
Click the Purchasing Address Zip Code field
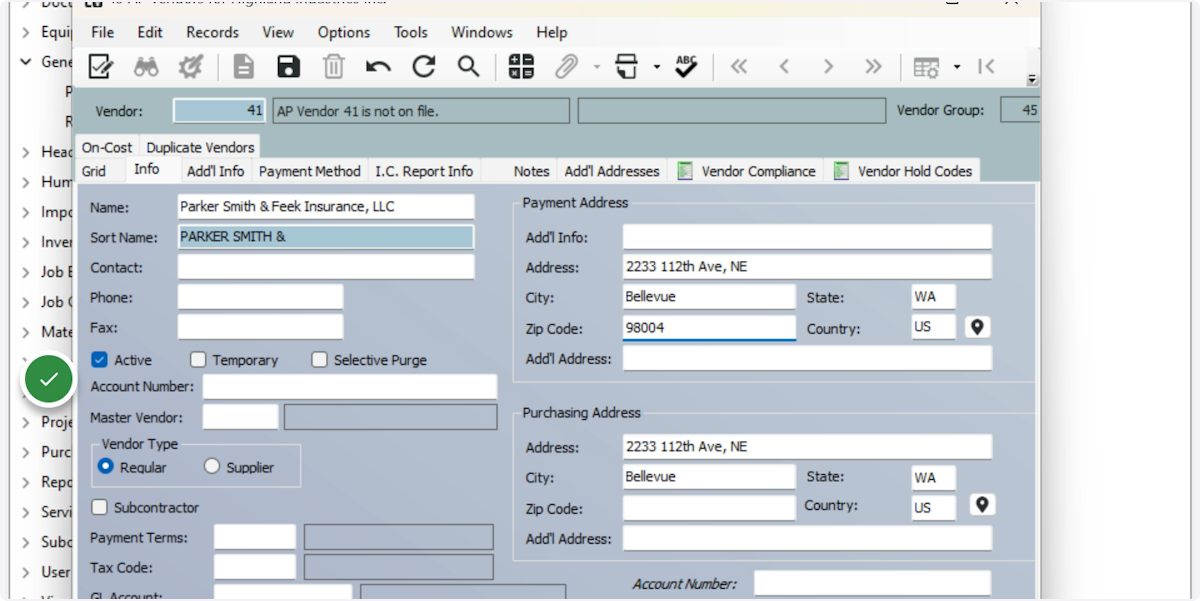(709, 508)
